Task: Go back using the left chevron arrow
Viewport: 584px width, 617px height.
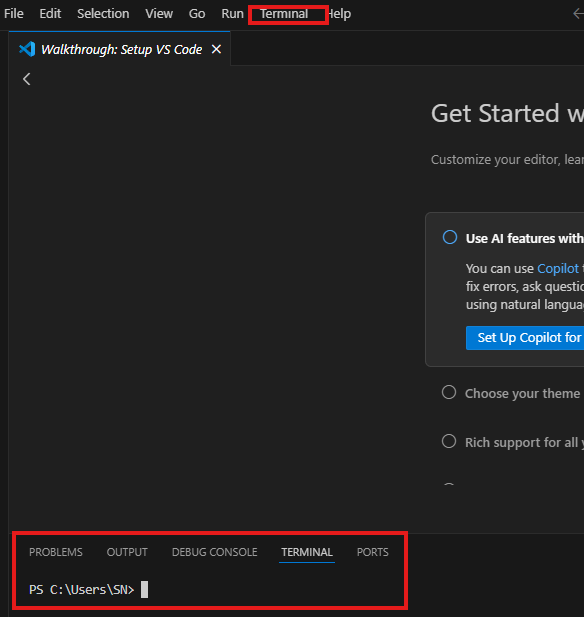Action: tap(26, 79)
